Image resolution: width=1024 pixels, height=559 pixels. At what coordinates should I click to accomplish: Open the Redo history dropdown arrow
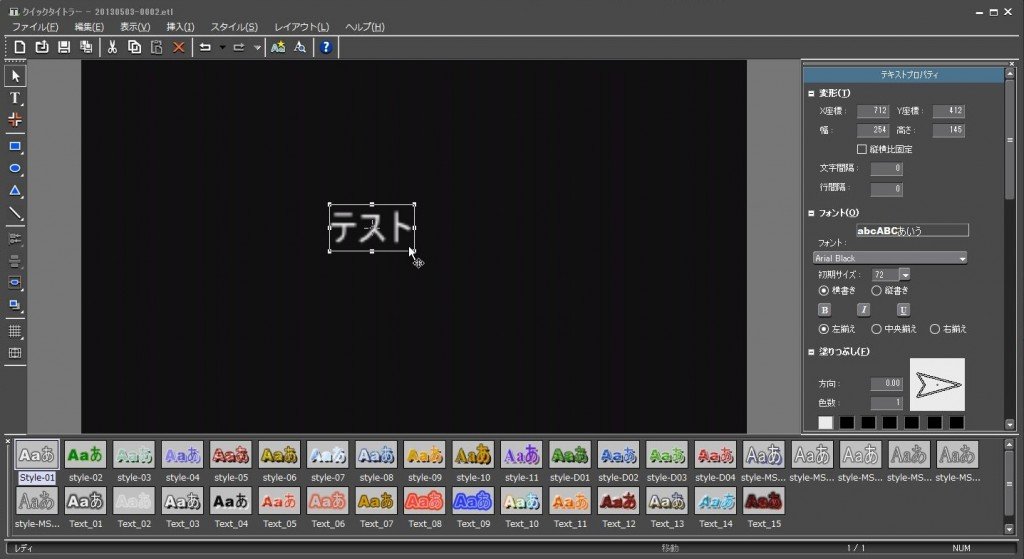point(257,47)
